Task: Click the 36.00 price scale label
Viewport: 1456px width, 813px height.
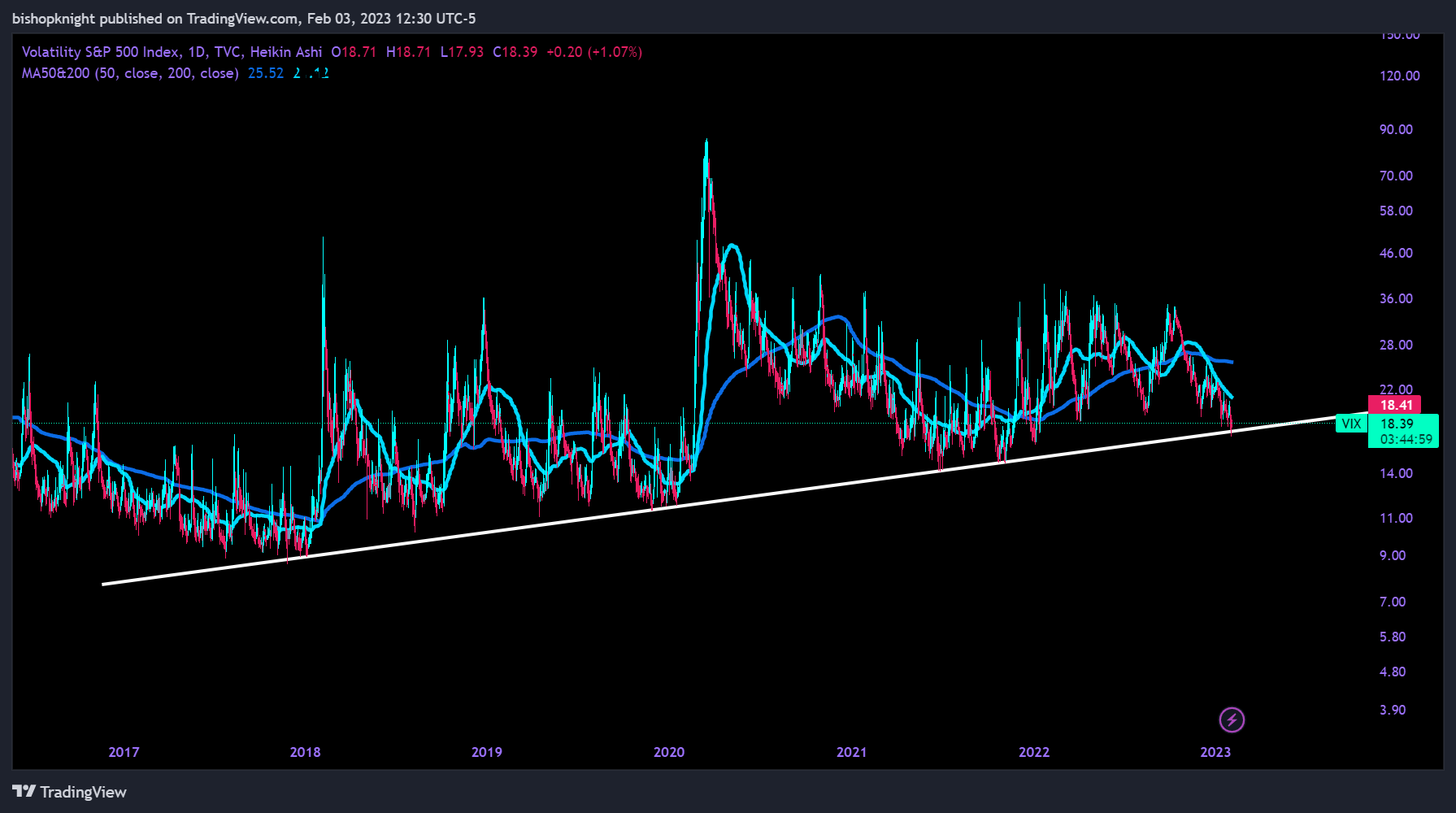Action: coord(1396,298)
